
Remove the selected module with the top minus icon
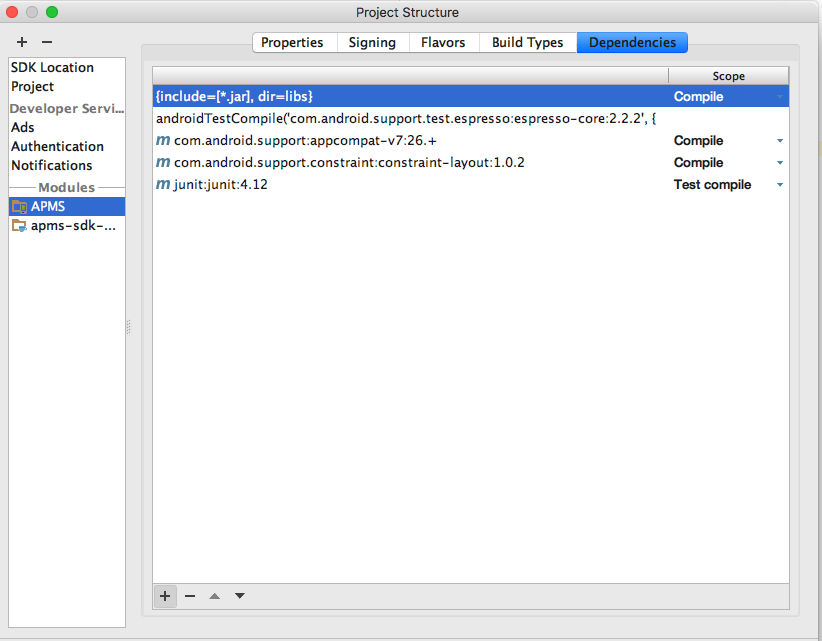pos(47,42)
